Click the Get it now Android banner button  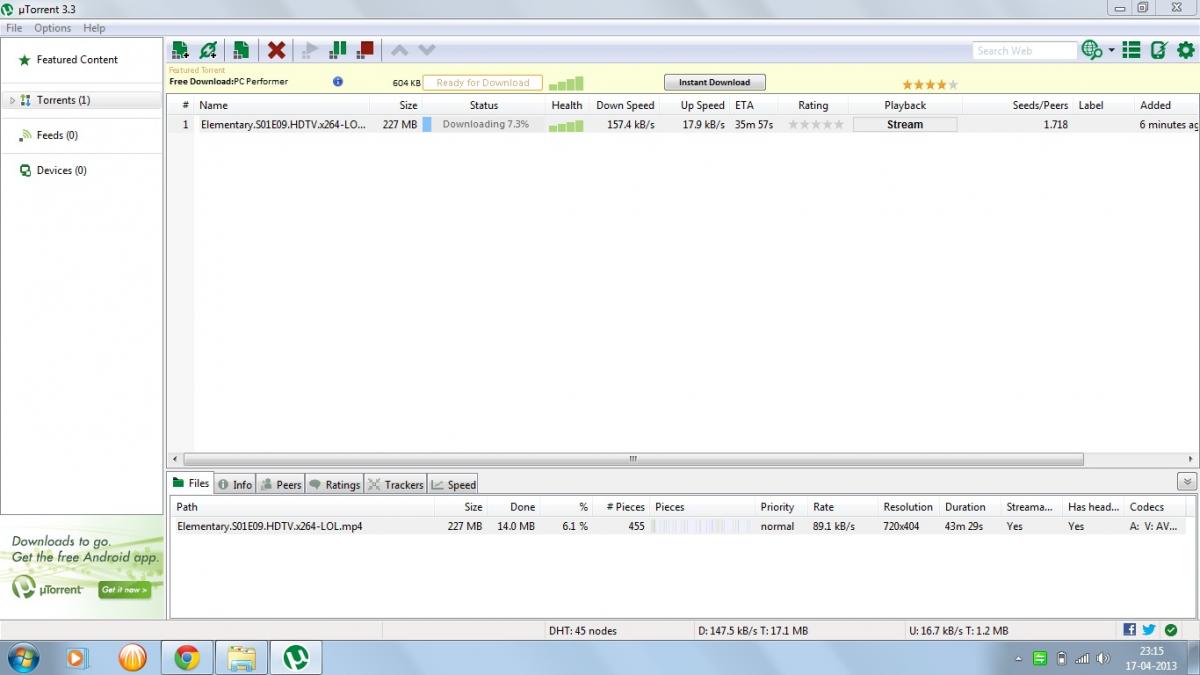click(125, 590)
